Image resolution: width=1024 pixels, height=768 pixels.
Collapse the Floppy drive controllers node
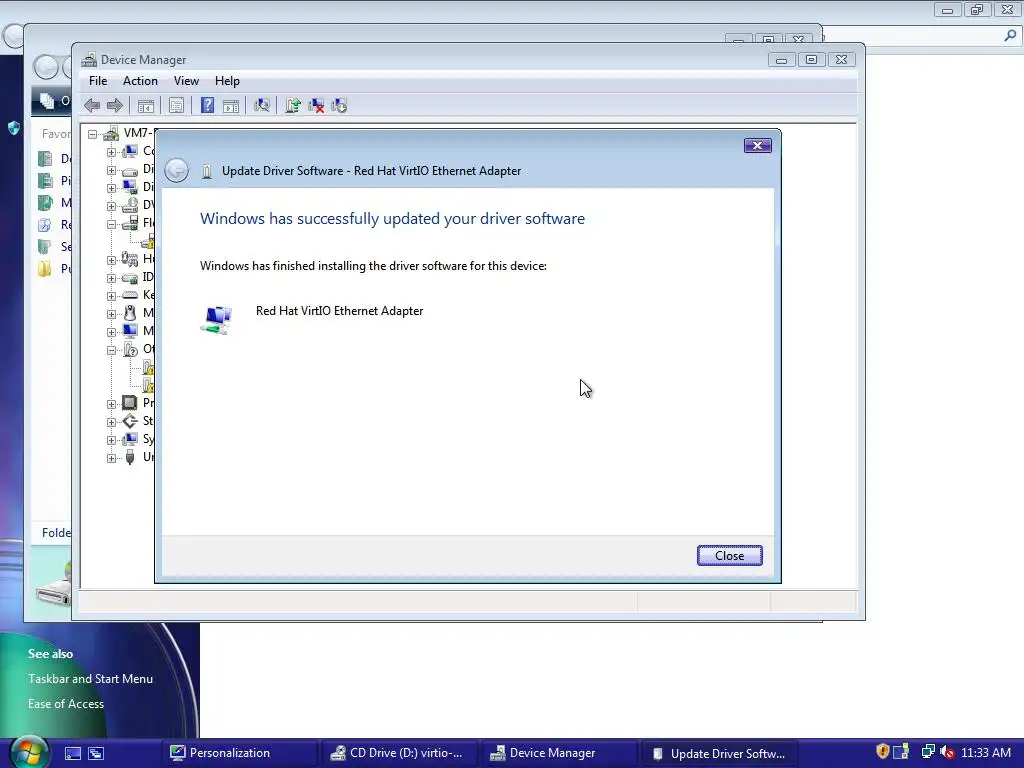(111, 224)
